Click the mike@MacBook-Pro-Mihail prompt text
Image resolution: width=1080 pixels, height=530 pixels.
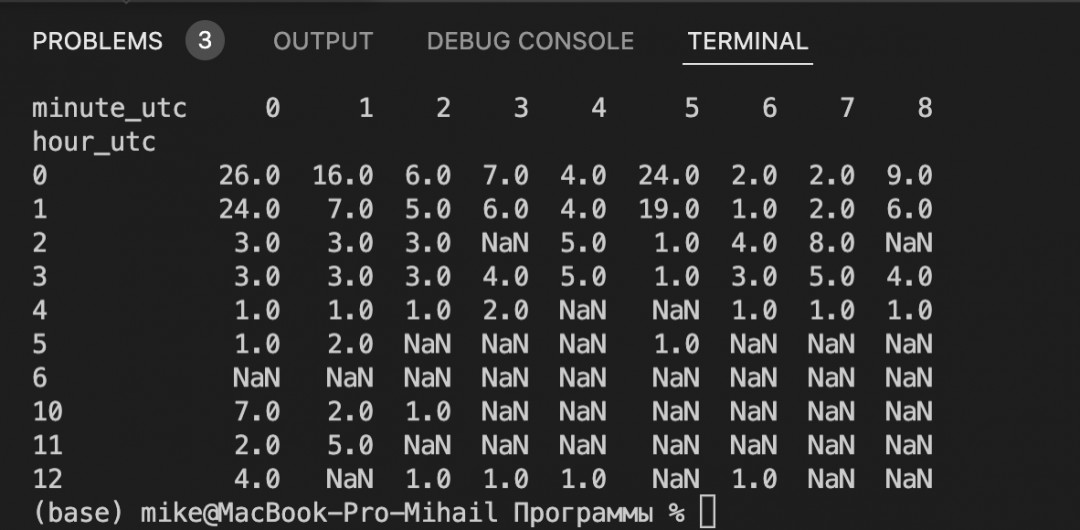[x=318, y=513]
